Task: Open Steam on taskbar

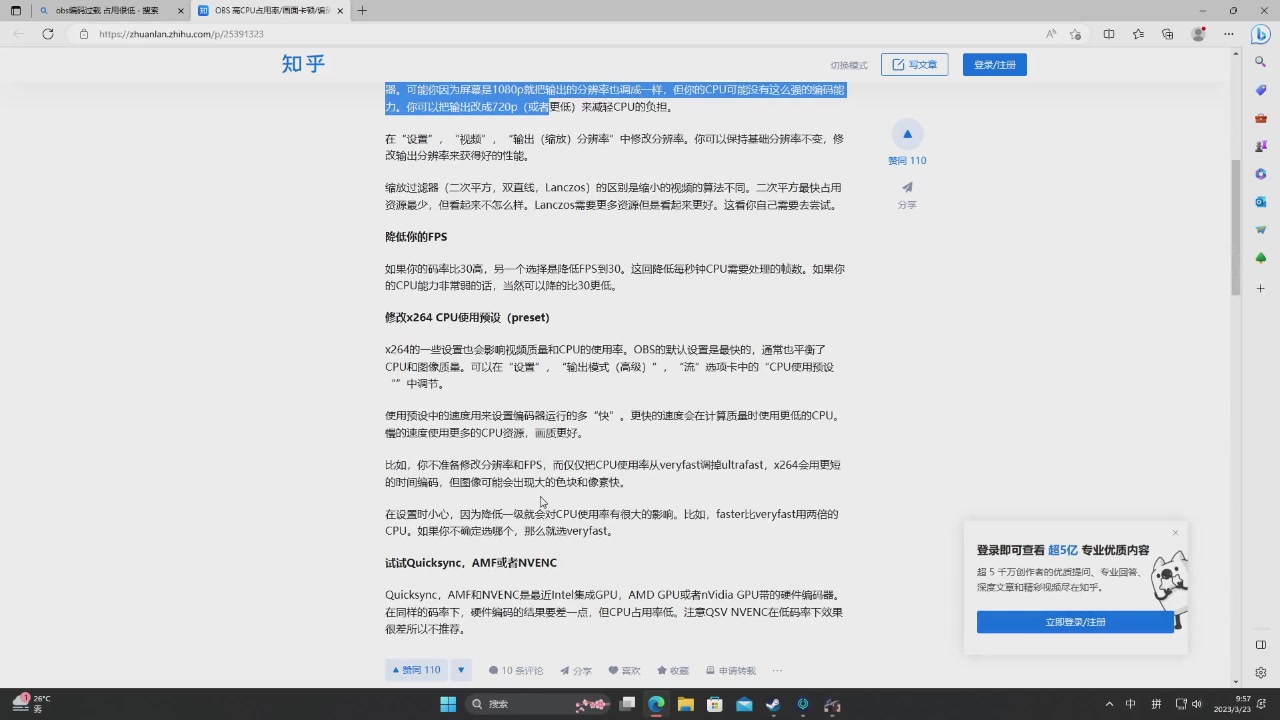Action: pyautogui.click(x=773, y=704)
